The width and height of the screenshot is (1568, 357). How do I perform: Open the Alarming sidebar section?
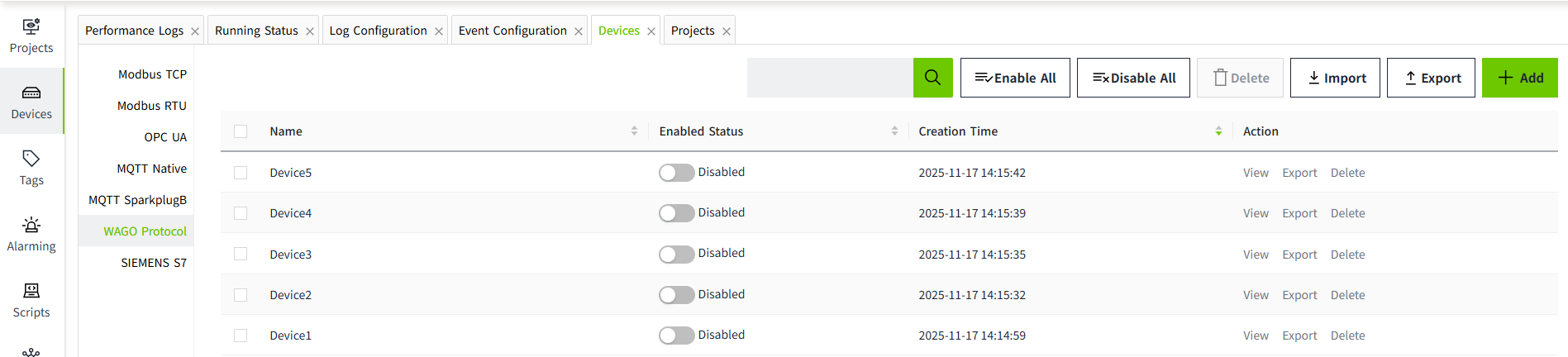(x=31, y=234)
